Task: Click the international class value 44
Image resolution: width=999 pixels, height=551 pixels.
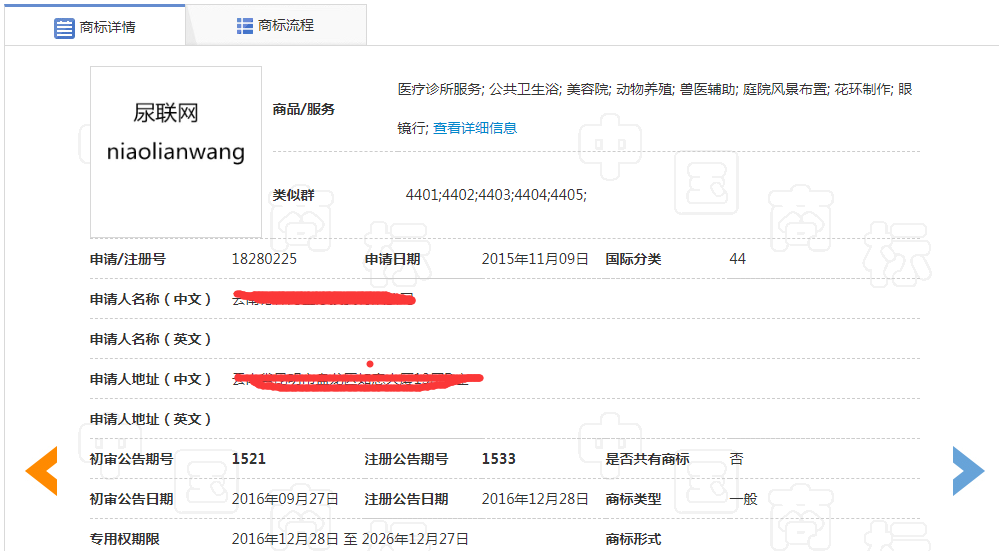Action: 737,259
